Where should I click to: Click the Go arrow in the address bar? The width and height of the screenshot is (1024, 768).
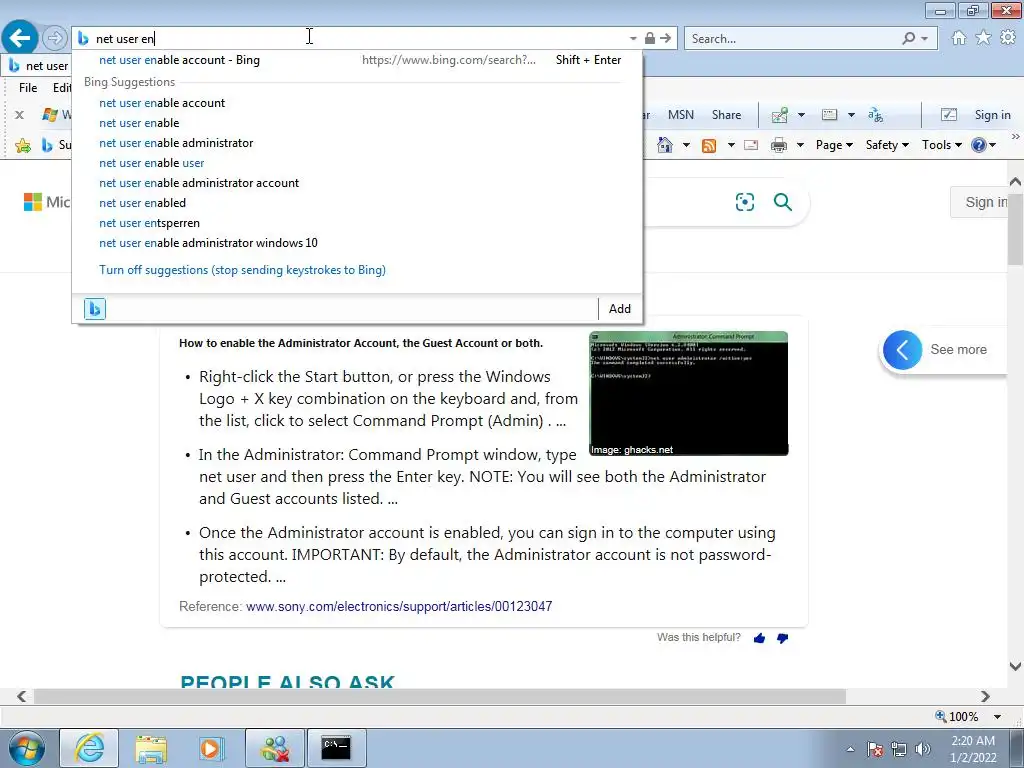(x=665, y=39)
